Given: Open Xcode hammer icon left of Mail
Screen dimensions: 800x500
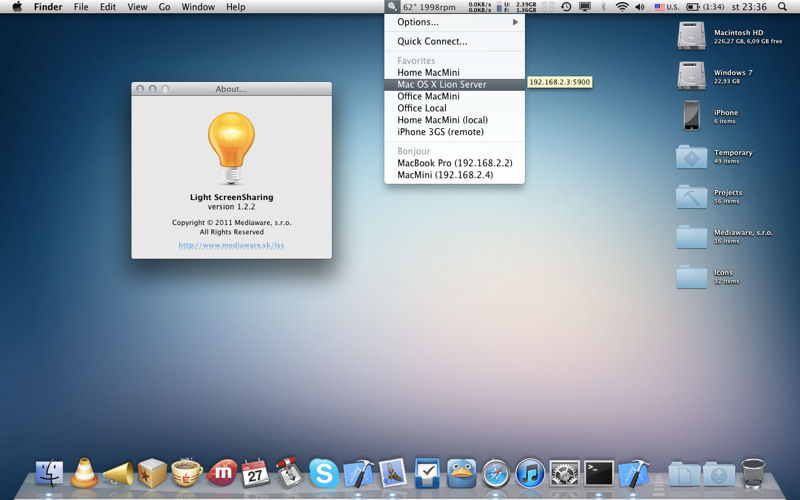Looking at the screenshot, I should pyautogui.click(x=358, y=473).
